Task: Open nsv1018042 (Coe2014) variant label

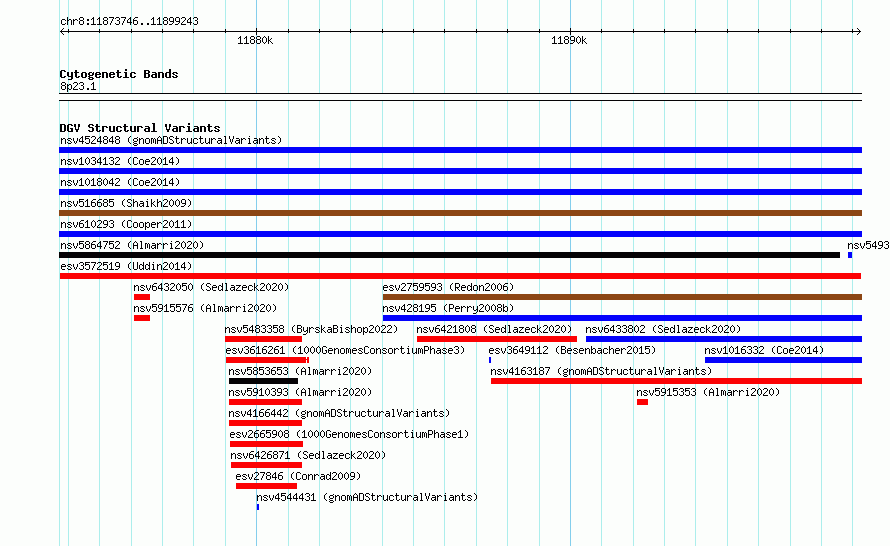Action: (x=120, y=182)
